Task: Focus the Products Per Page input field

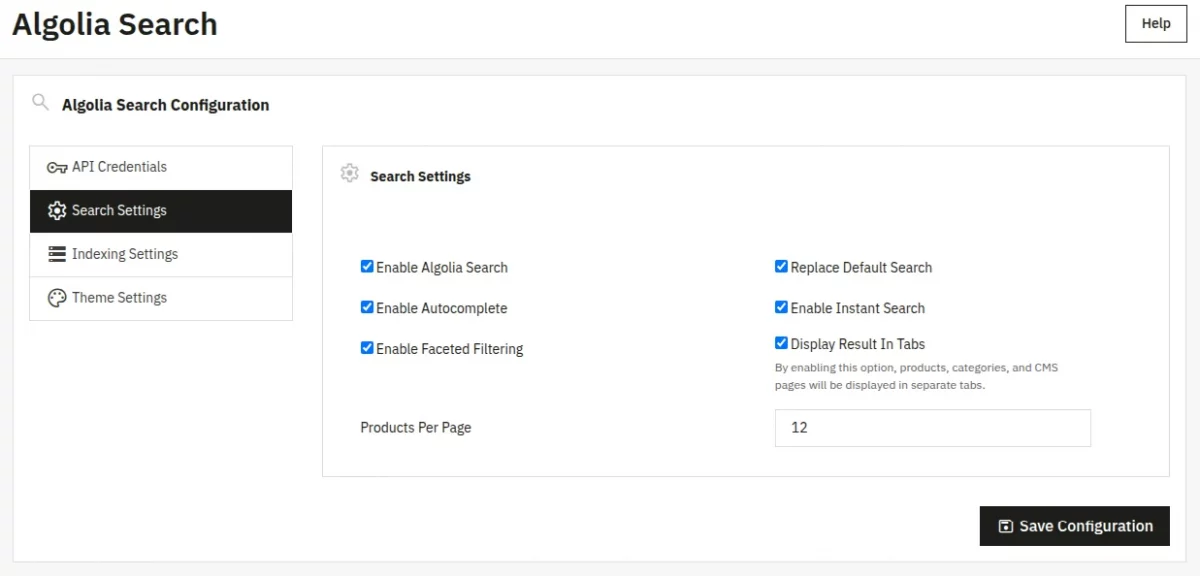Action: (932, 427)
